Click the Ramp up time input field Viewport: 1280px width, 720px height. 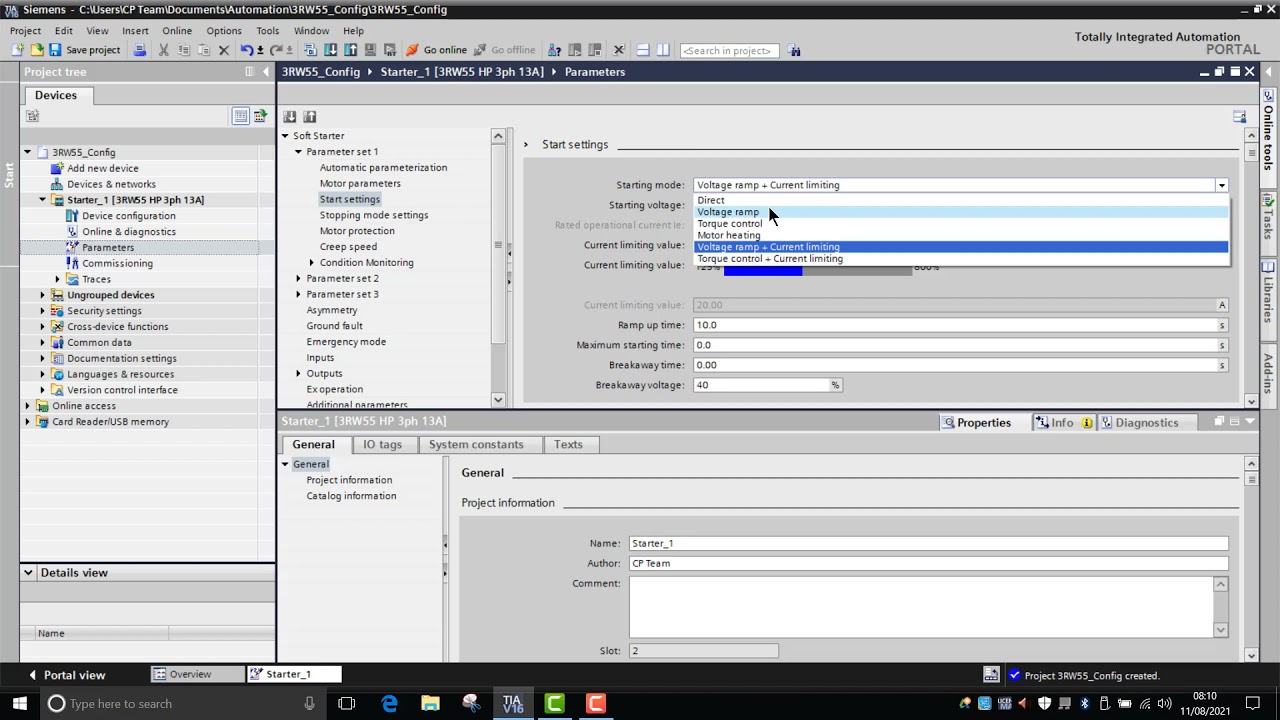[955, 325]
